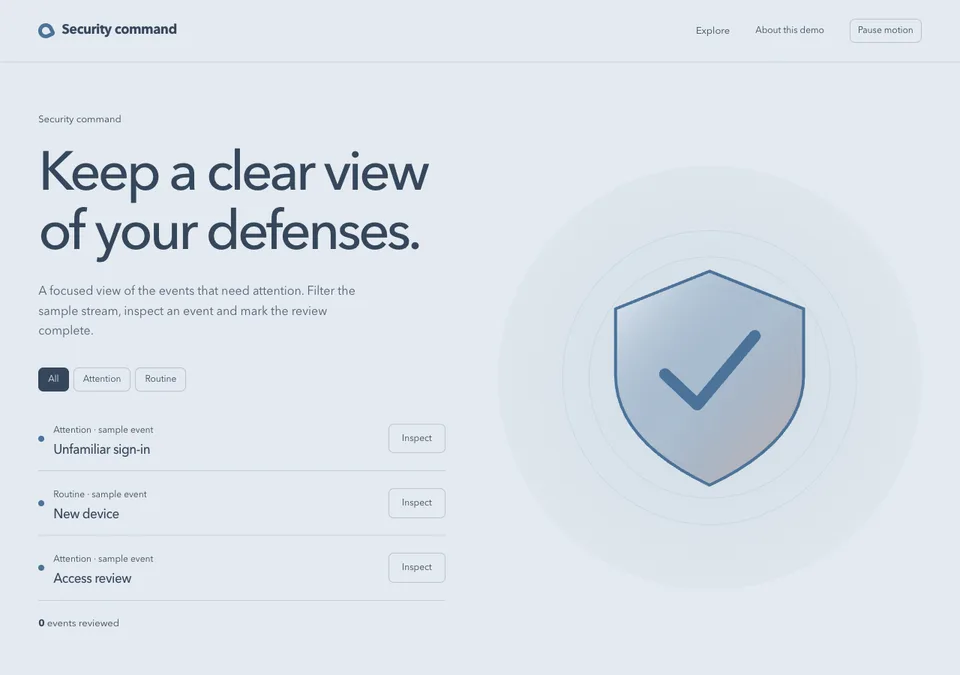960x675 pixels.
Task: Click the Security command logo icon
Action: click(x=47, y=30)
